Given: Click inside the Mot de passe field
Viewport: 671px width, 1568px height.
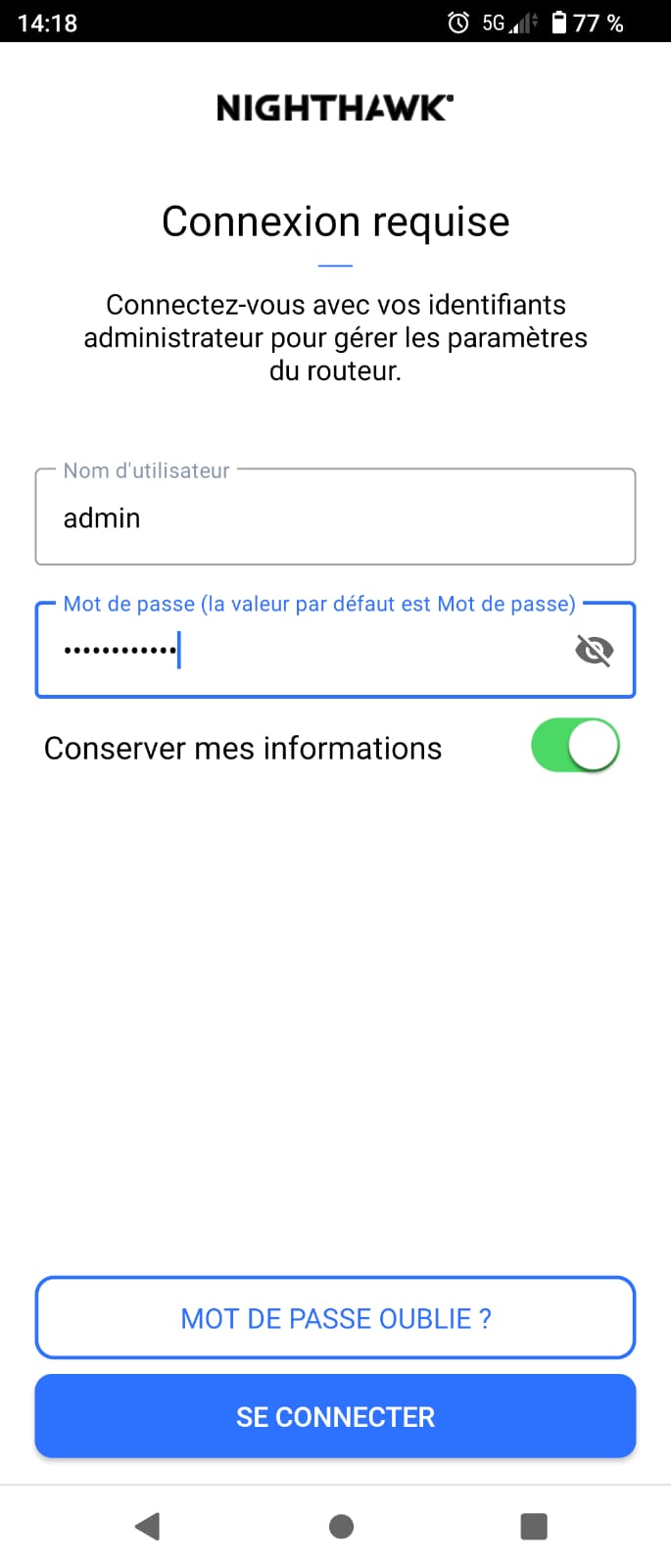Looking at the screenshot, I should [313, 650].
